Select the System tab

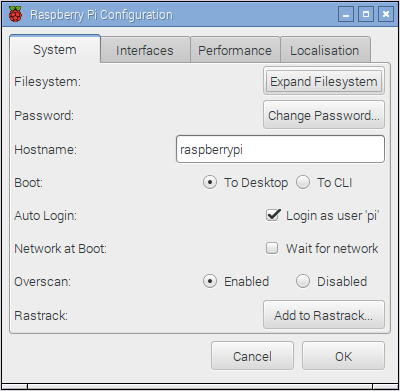pos(55,49)
